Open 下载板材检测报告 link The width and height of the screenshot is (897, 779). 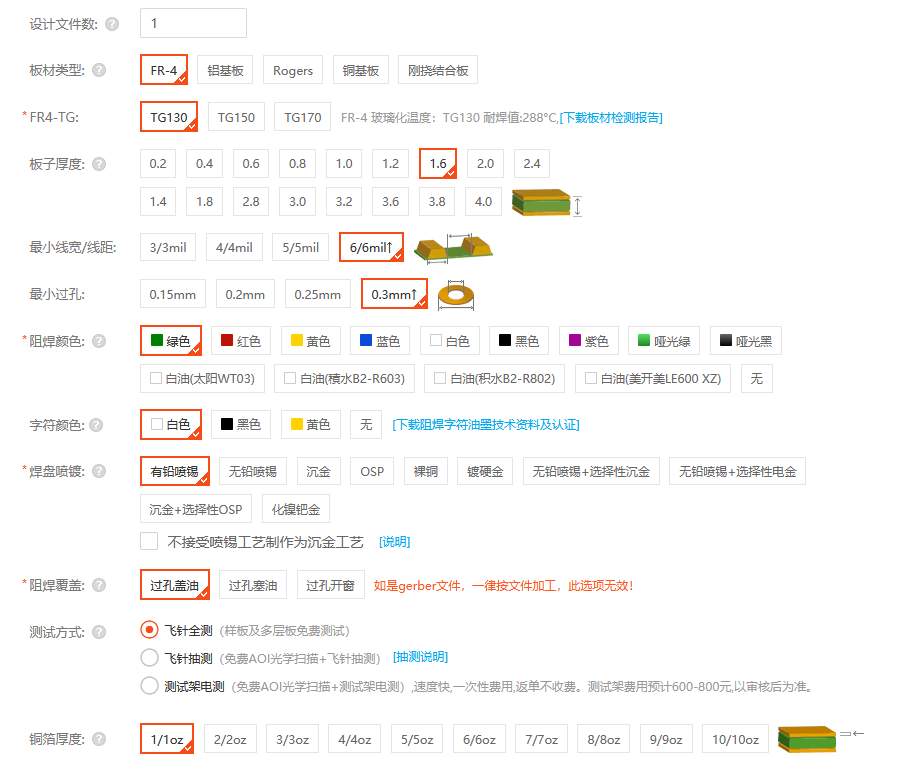coord(611,118)
